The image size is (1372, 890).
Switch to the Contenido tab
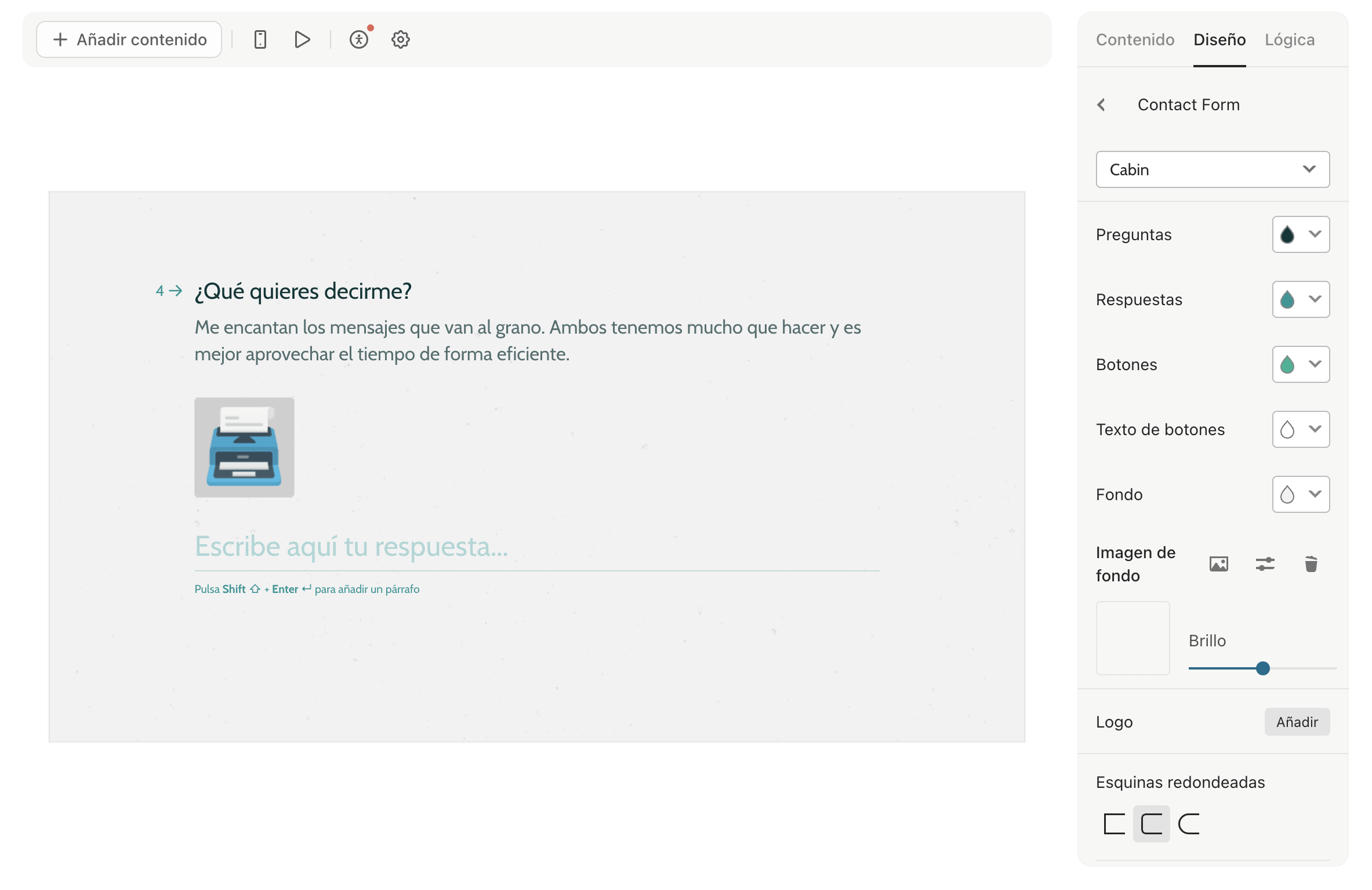click(1135, 39)
